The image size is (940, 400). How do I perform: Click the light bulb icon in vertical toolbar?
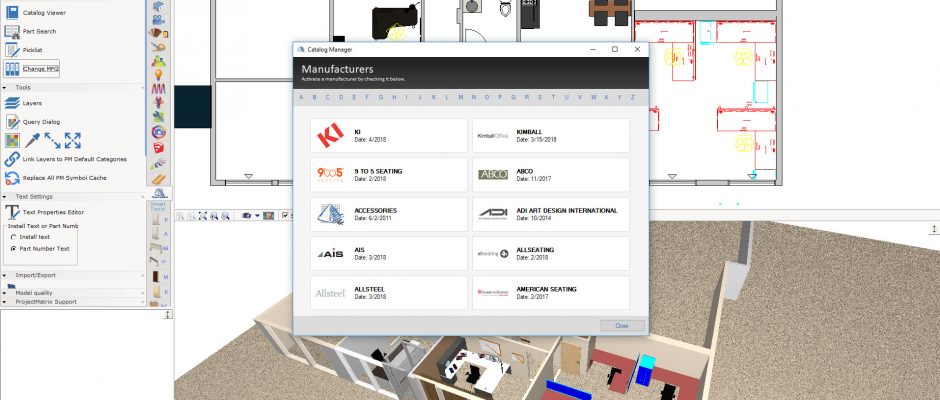(x=158, y=74)
